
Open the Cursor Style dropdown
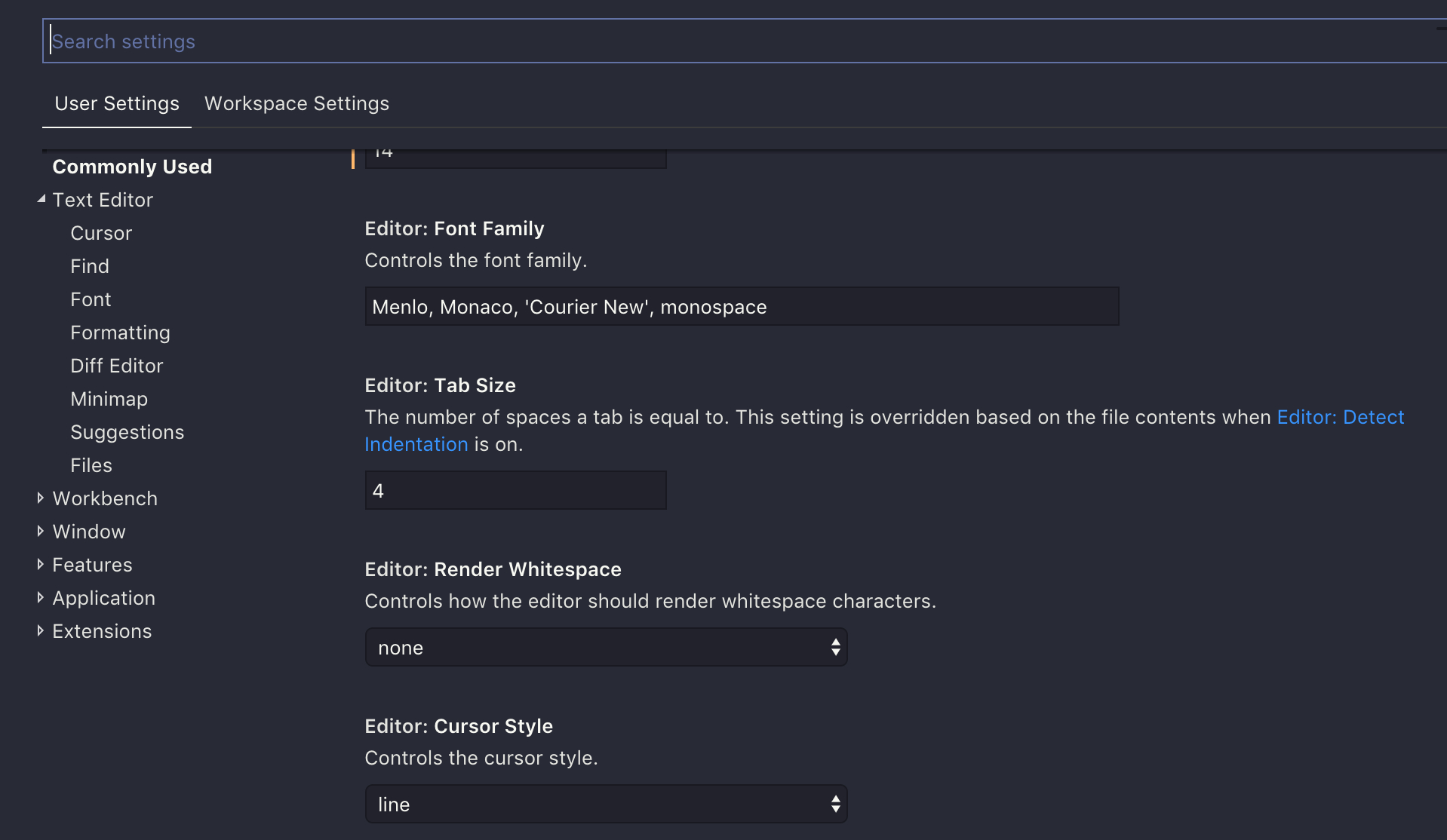coord(606,804)
